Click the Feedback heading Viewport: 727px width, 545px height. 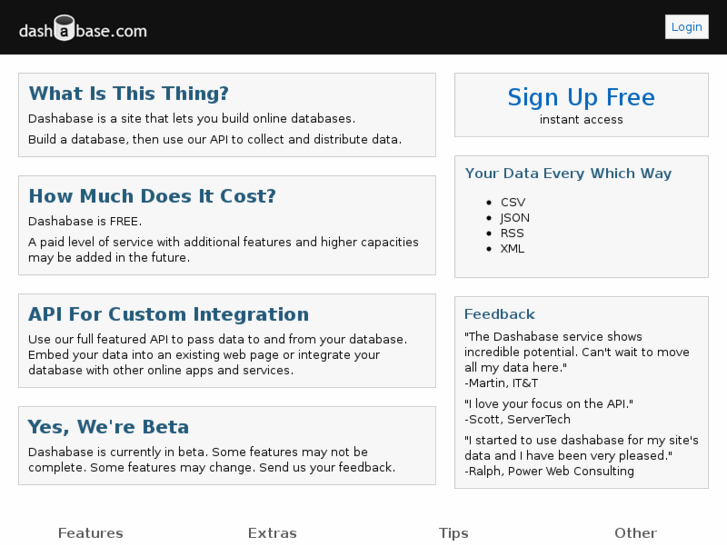tap(500, 314)
